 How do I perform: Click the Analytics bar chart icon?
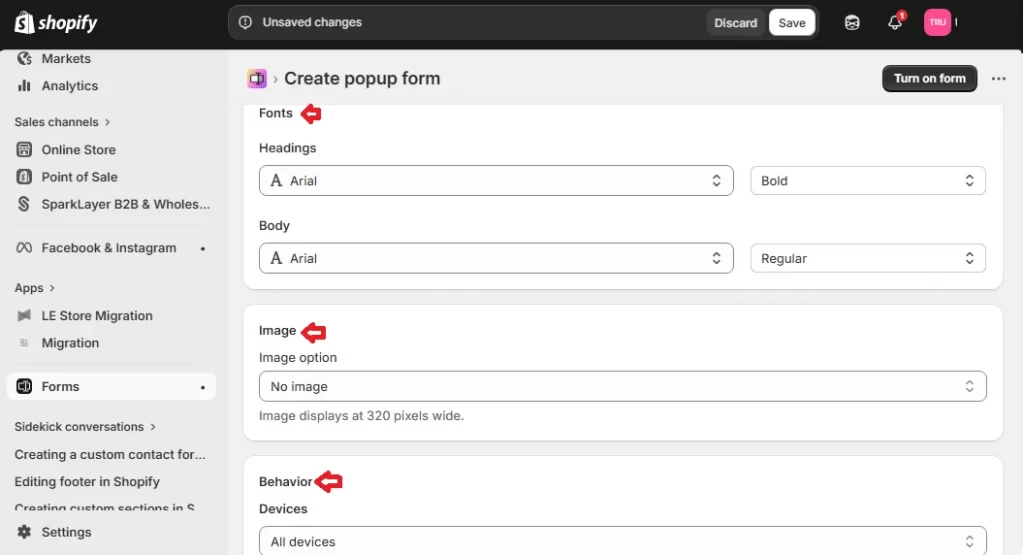[24, 86]
